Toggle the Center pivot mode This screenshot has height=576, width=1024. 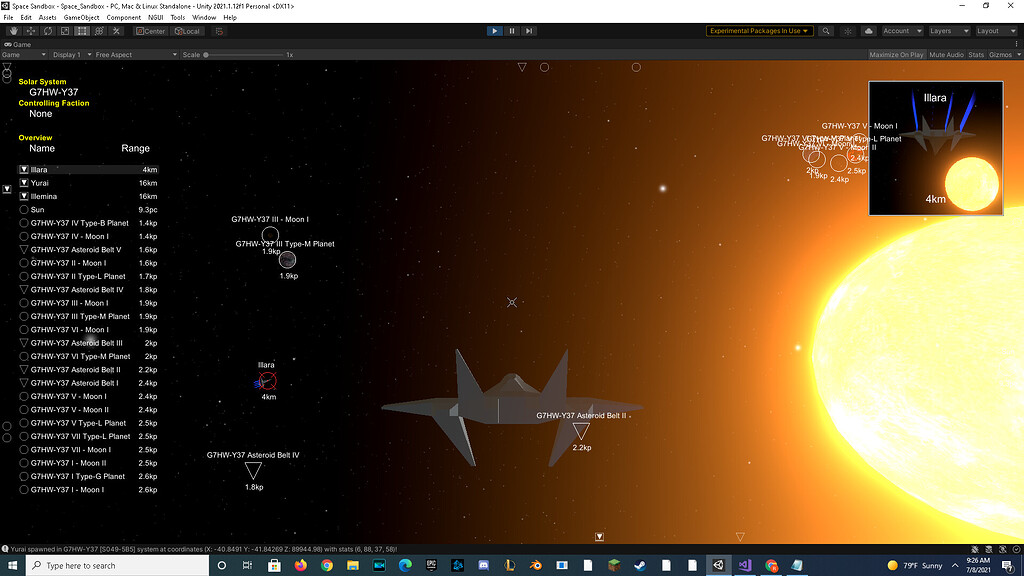tap(151, 31)
